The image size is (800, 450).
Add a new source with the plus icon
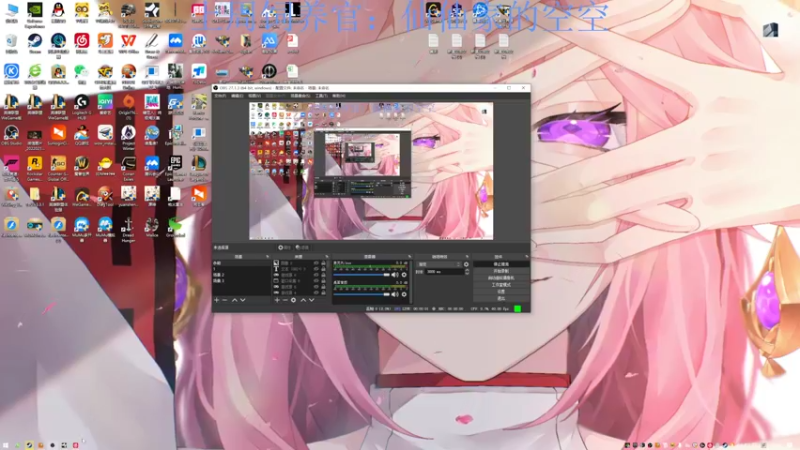277,300
